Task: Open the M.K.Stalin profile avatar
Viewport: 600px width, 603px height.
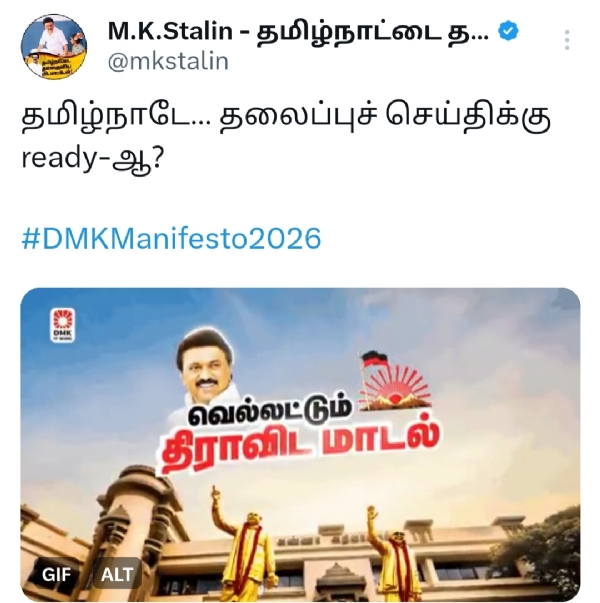Action: 54,47
